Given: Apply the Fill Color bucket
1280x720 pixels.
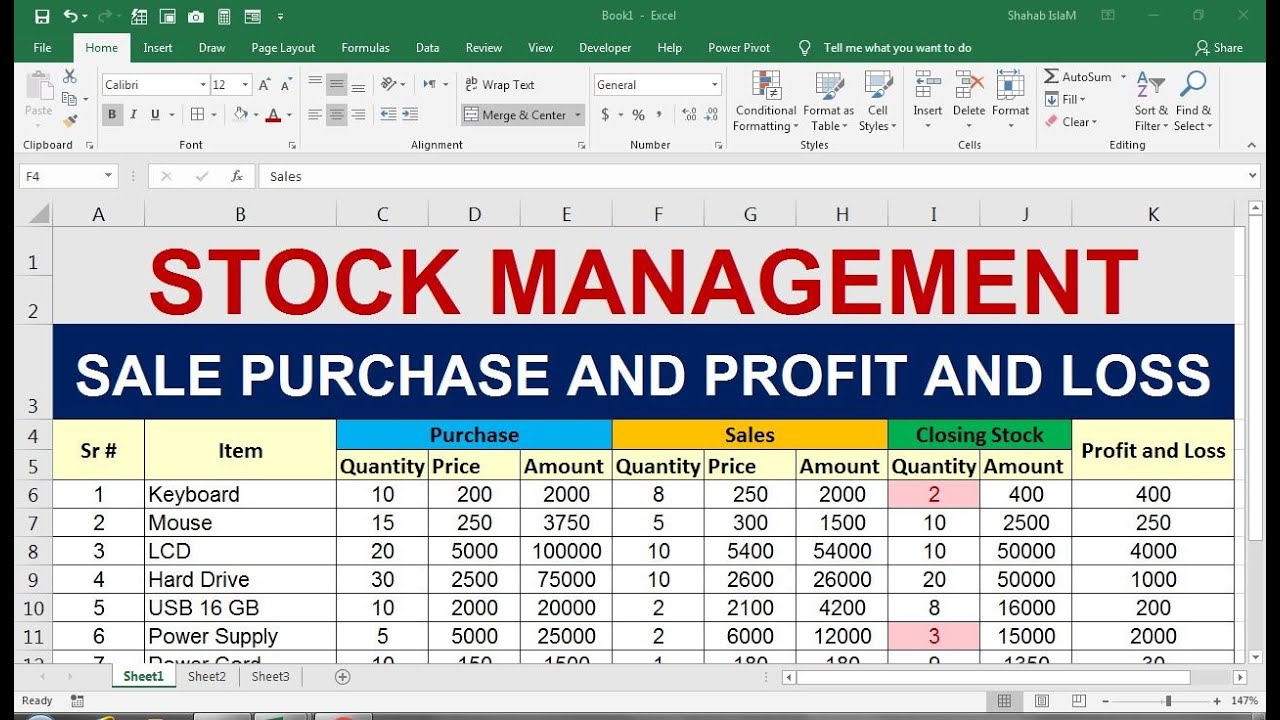Looking at the screenshot, I should point(240,115).
